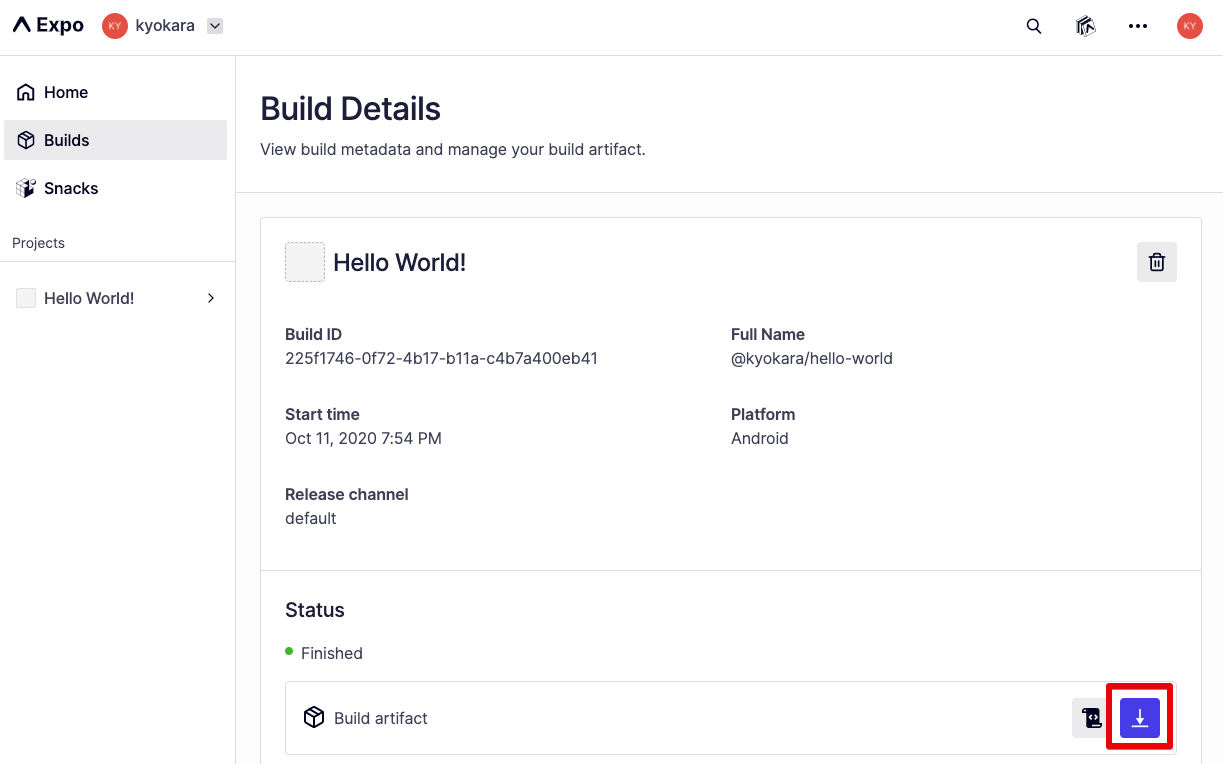Click the Hello World! sidebar project thumbnail
Viewport: 1223px width, 764px height.
(x=26, y=297)
